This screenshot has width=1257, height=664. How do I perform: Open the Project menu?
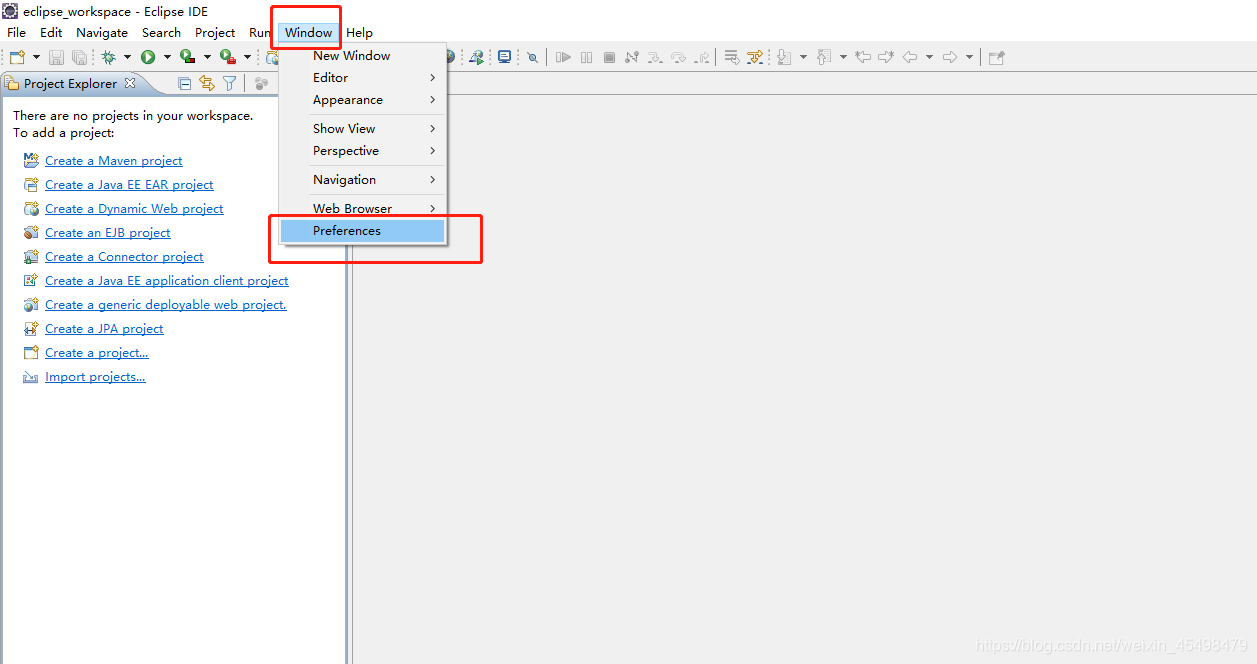tap(215, 33)
